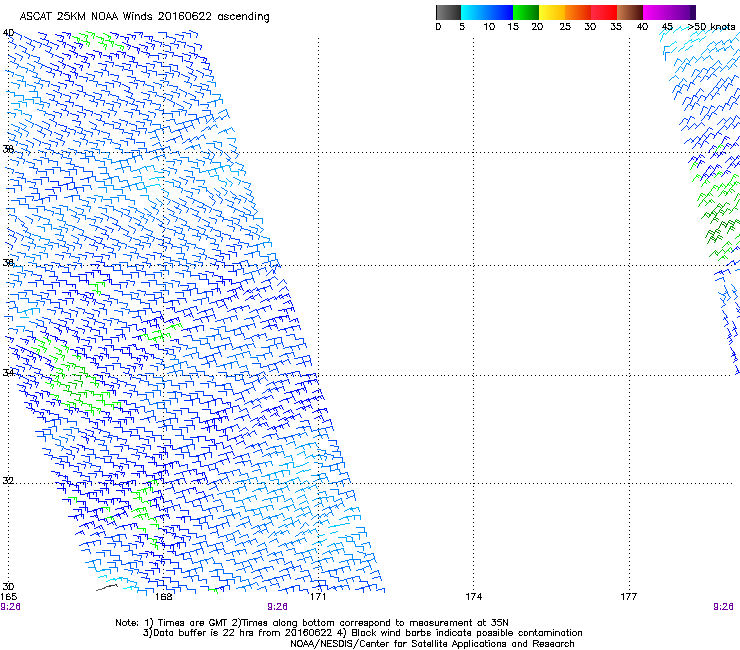740x650 pixels.
Task: Click the '15' label under the color legend
Action: [x=513, y=27]
